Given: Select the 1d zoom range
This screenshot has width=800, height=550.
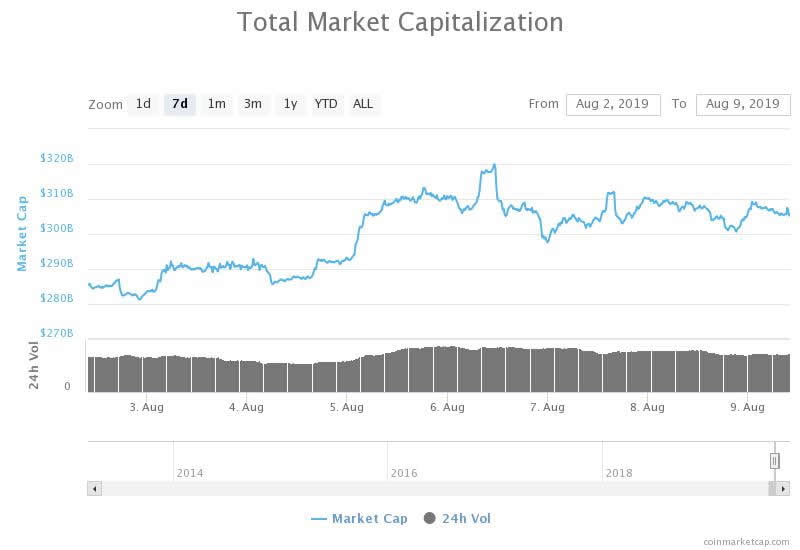Looking at the screenshot, I should (x=143, y=104).
